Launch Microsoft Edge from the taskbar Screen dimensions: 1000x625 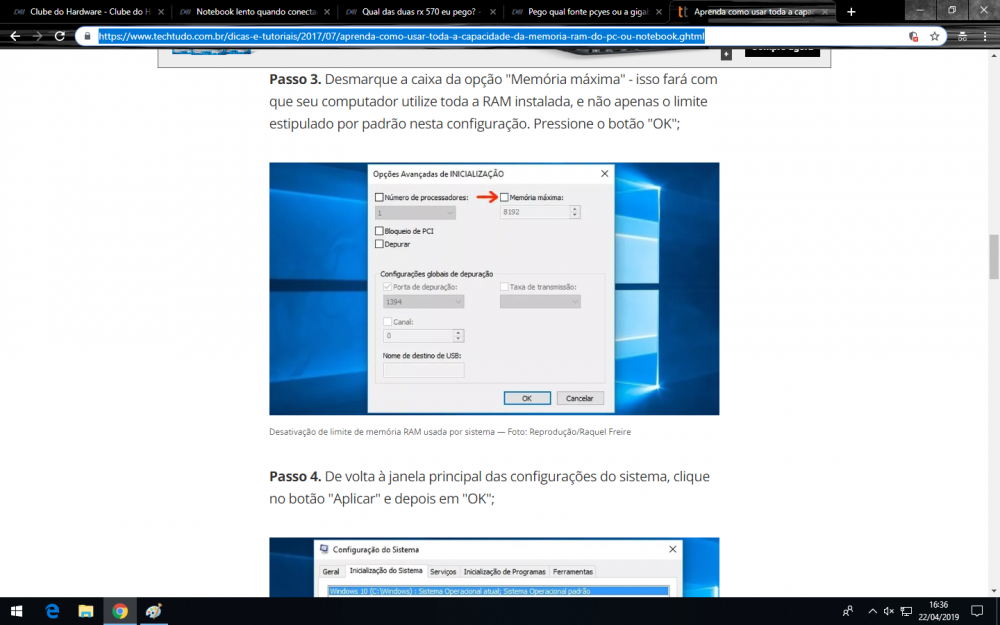pos(51,611)
